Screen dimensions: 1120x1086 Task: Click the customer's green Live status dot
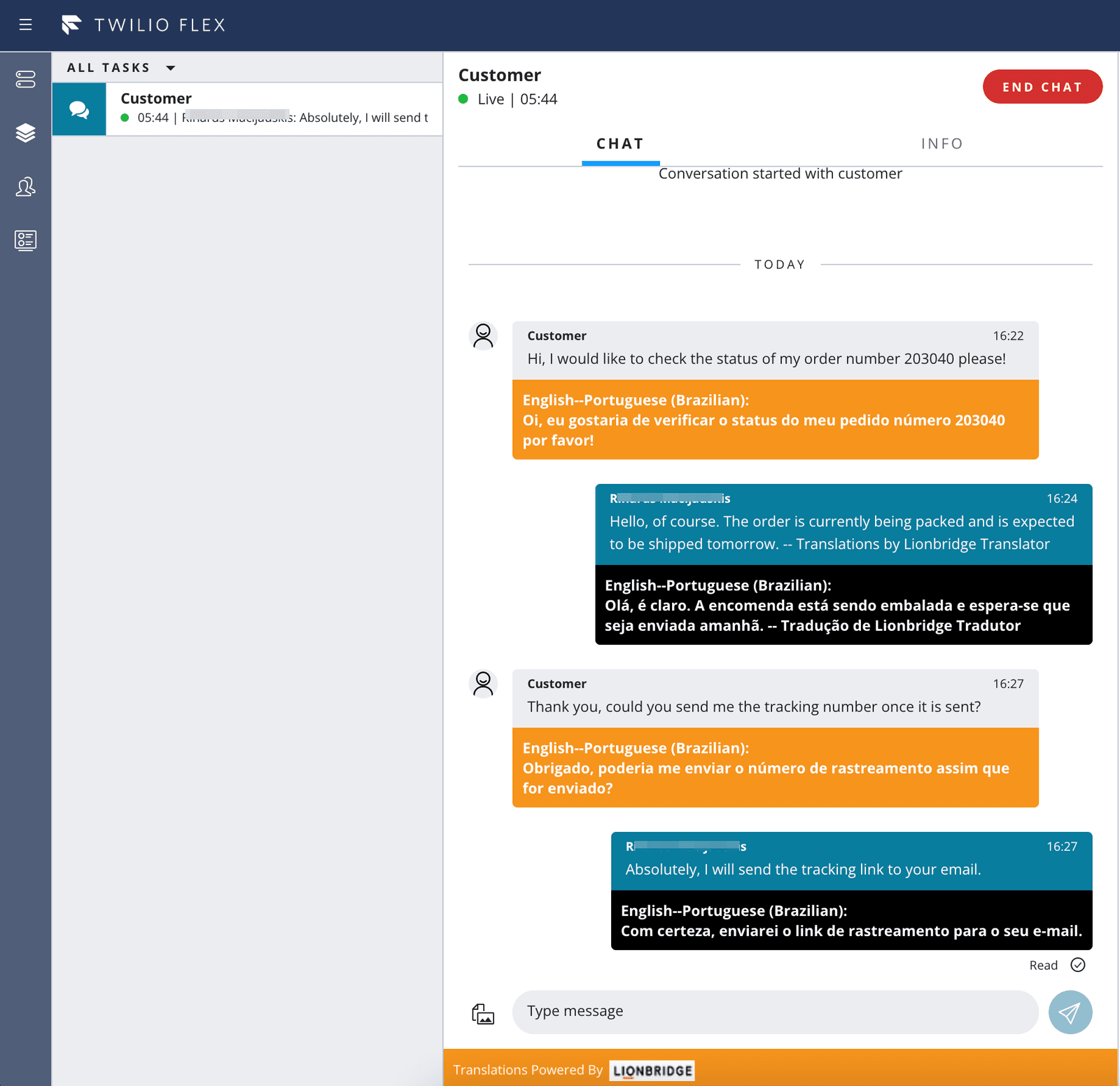point(463,99)
